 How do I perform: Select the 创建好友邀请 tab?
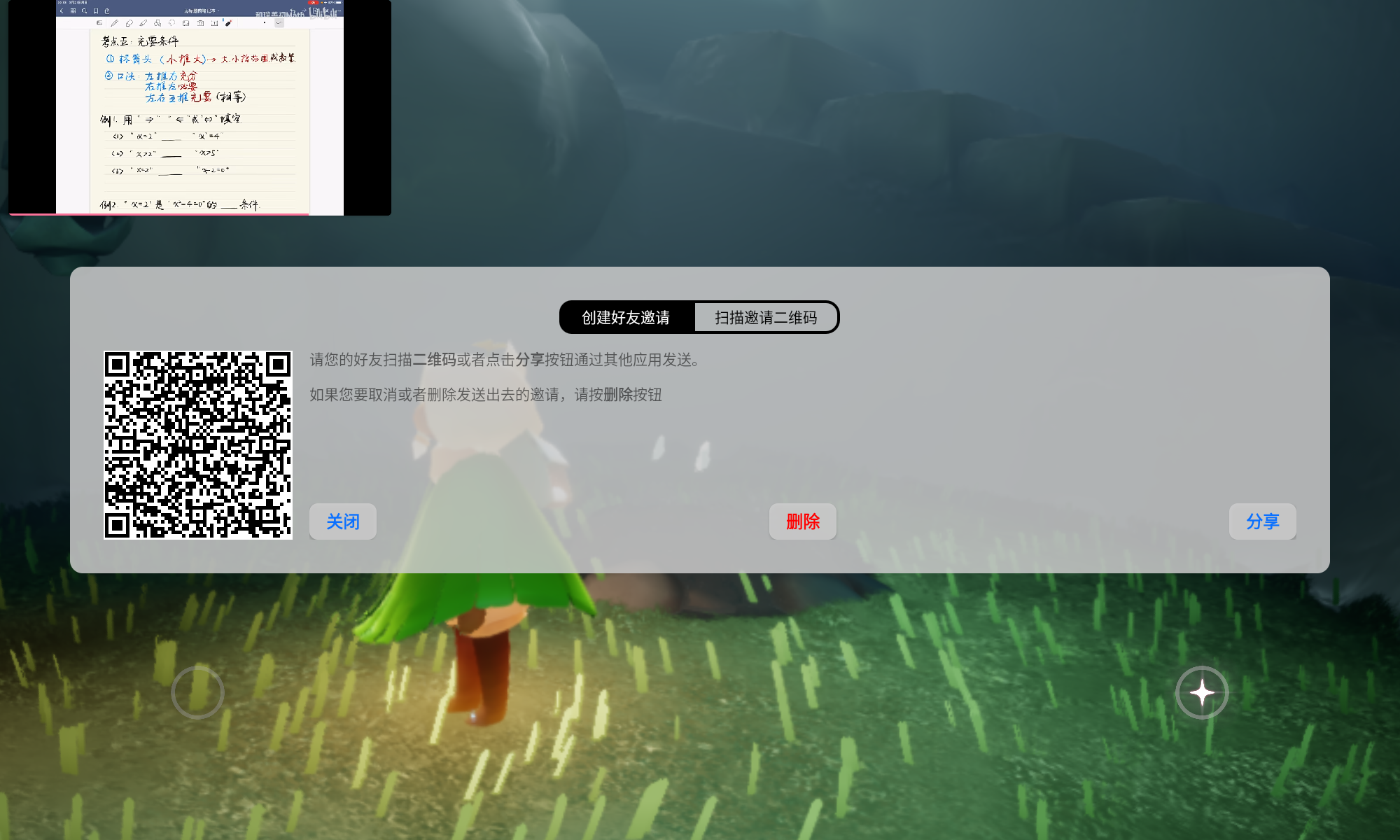626,318
